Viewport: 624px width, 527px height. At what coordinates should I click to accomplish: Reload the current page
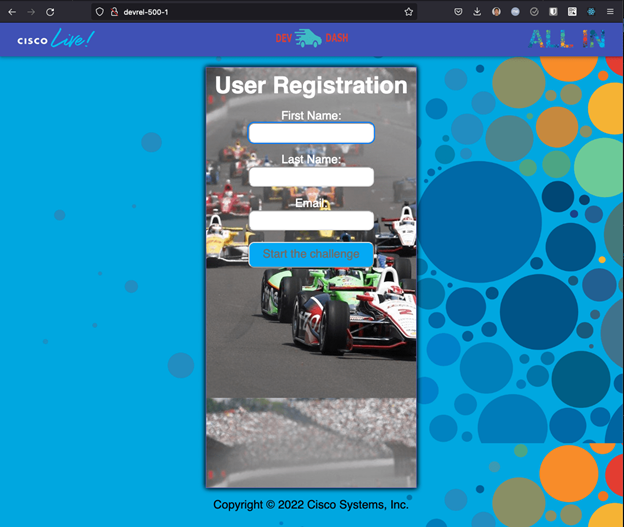click(50, 12)
